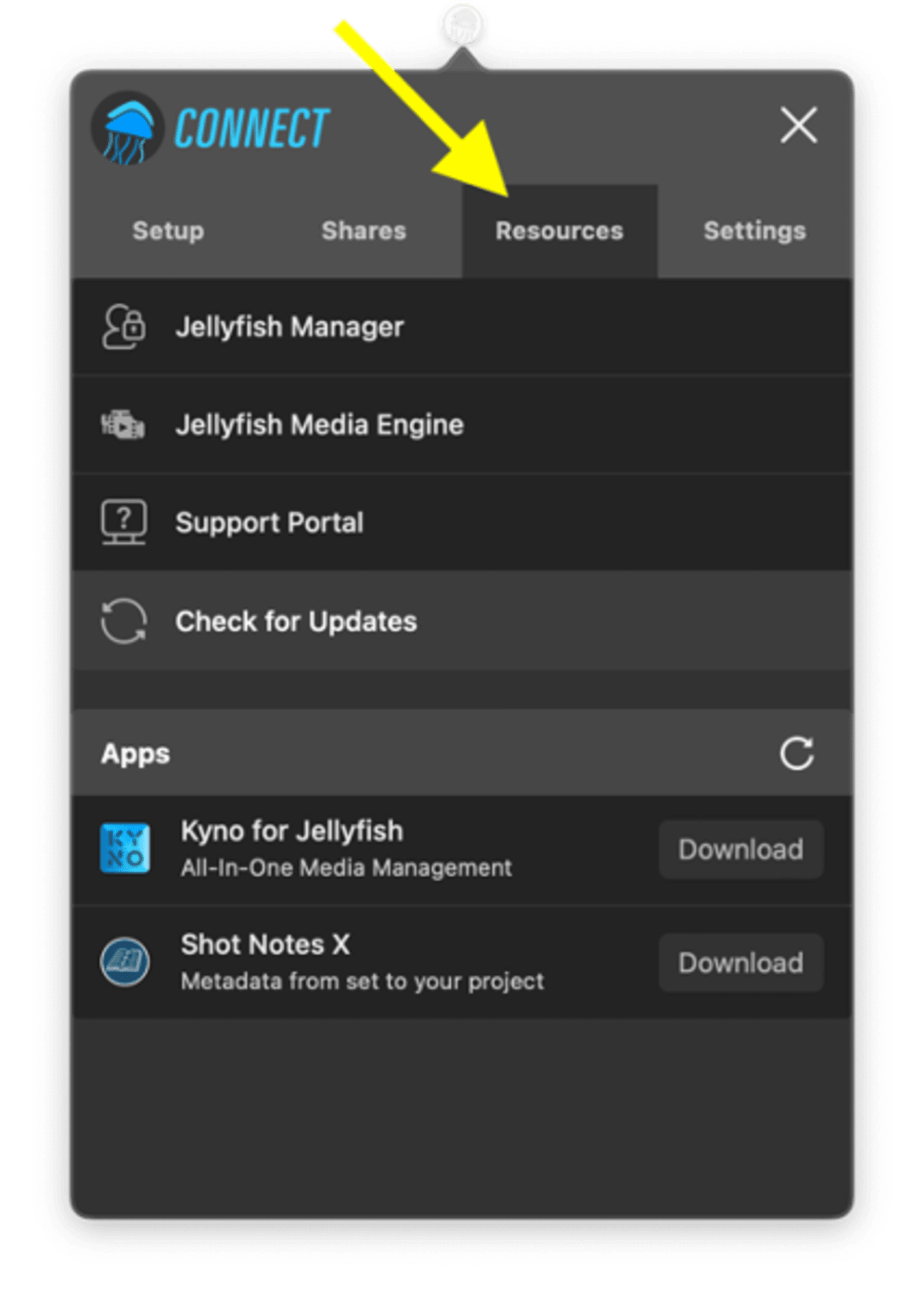Open the Support Portal text link
The width and height of the screenshot is (924, 1297).
click(x=269, y=523)
